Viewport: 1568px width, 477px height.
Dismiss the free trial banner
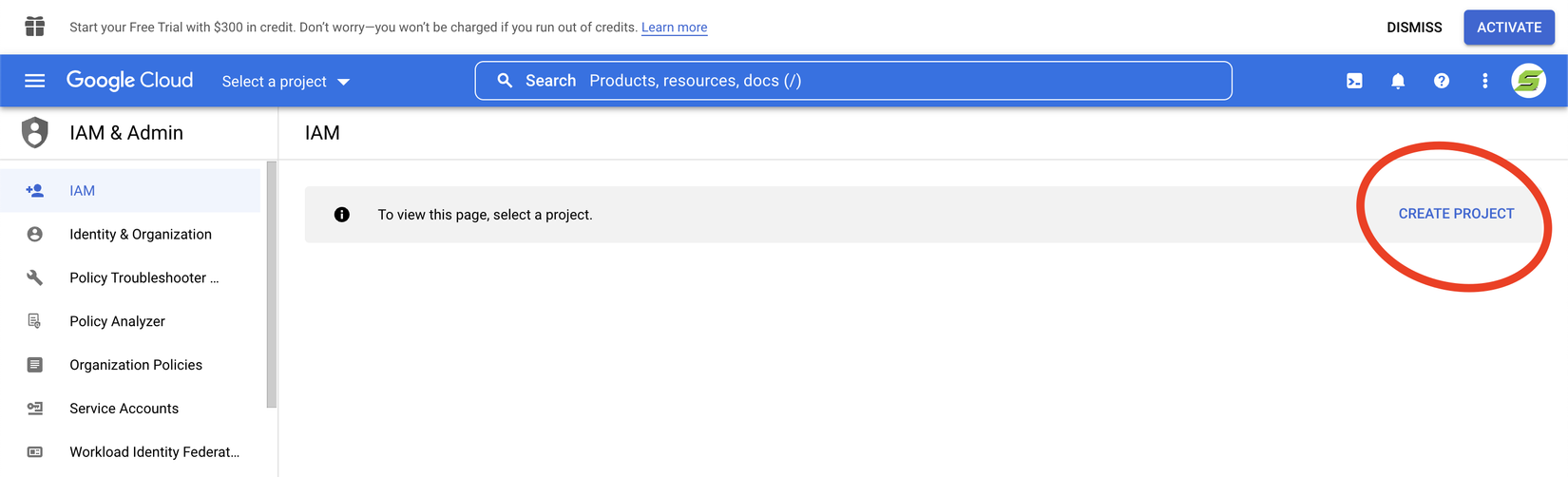tap(1414, 28)
